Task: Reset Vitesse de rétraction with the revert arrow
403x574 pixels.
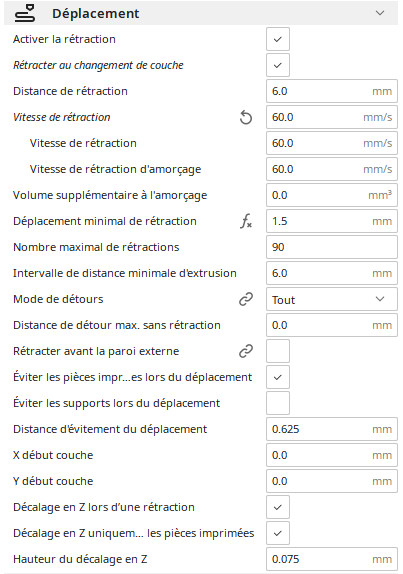Action: pyautogui.click(x=246, y=118)
